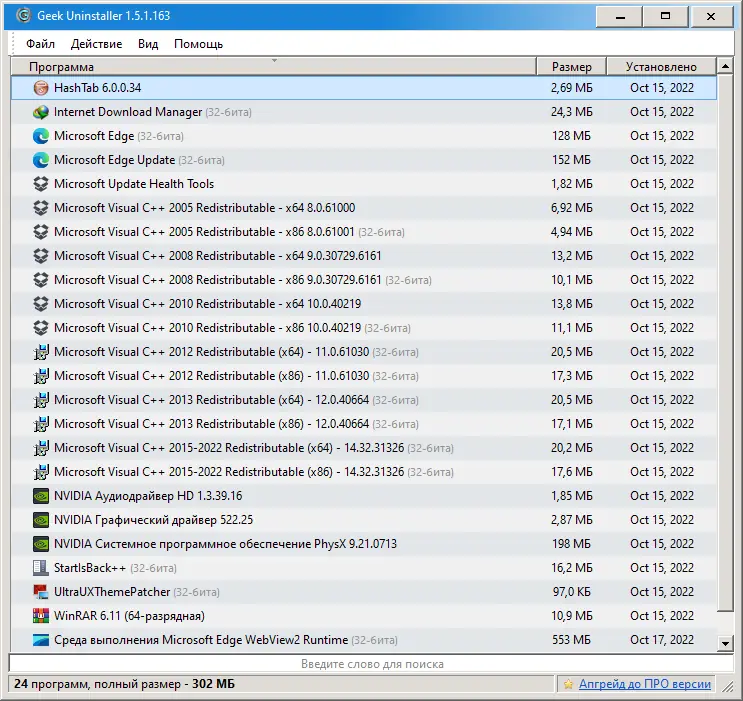This screenshot has height=701, width=743.
Task: Select Internet Download Manager entry
Action: tap(364, 112)
